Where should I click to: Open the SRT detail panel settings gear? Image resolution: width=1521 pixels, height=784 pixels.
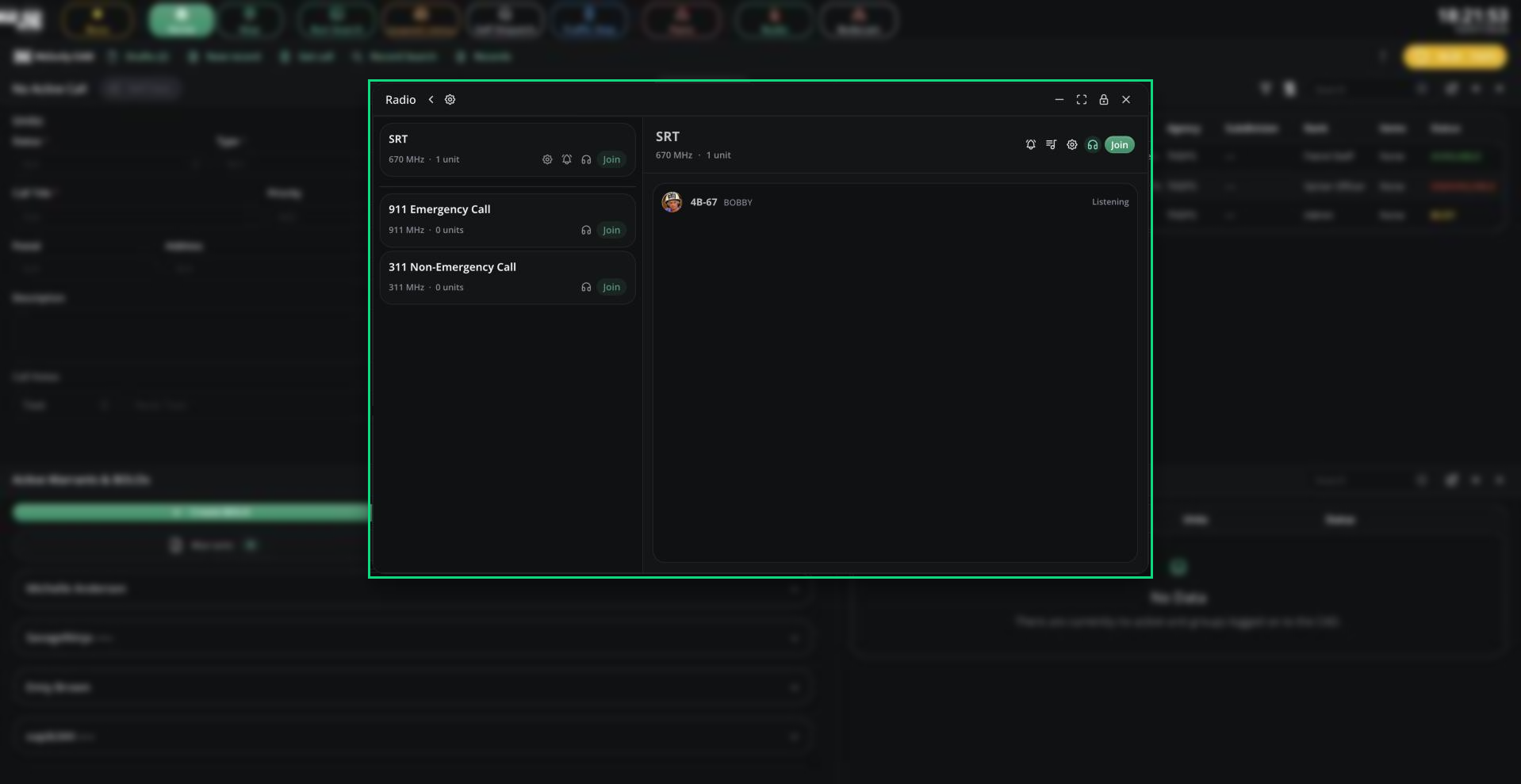1072,144
